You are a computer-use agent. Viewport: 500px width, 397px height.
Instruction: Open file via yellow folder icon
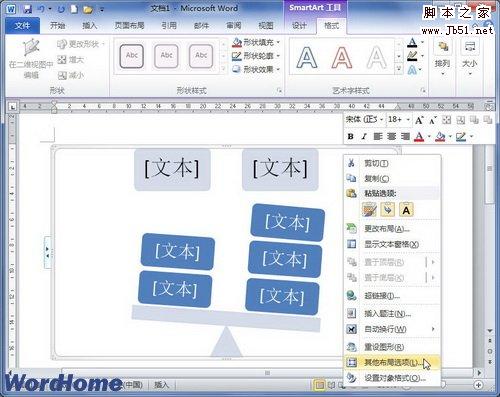pyautogui.click(x=88, y=9)
